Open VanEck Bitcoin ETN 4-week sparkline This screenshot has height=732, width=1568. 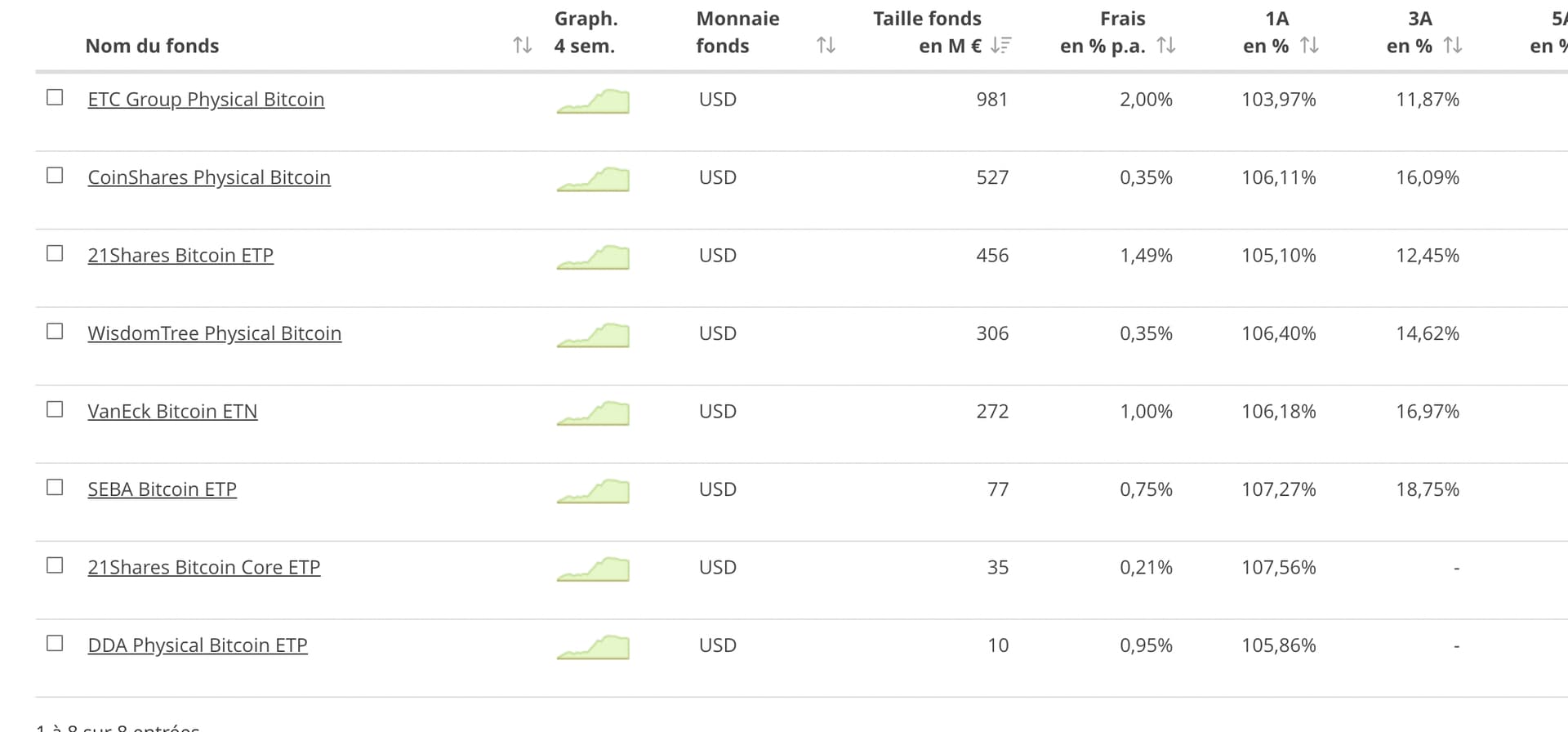coord(593,413)
